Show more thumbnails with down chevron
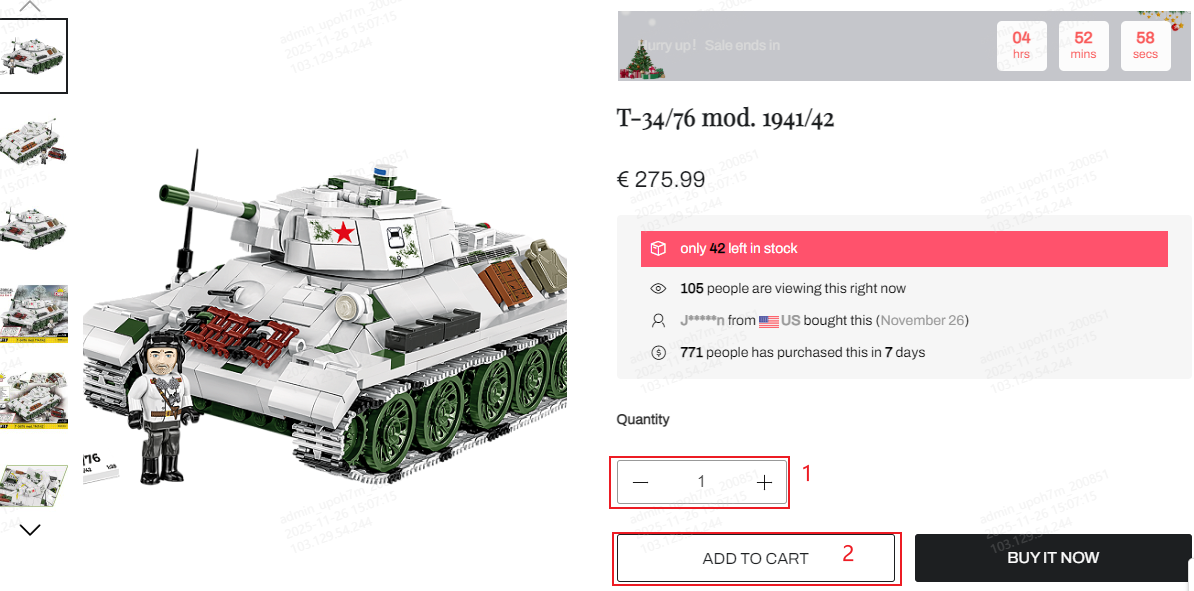This screenshot has width=1194, height=591. tap(30, 529)
